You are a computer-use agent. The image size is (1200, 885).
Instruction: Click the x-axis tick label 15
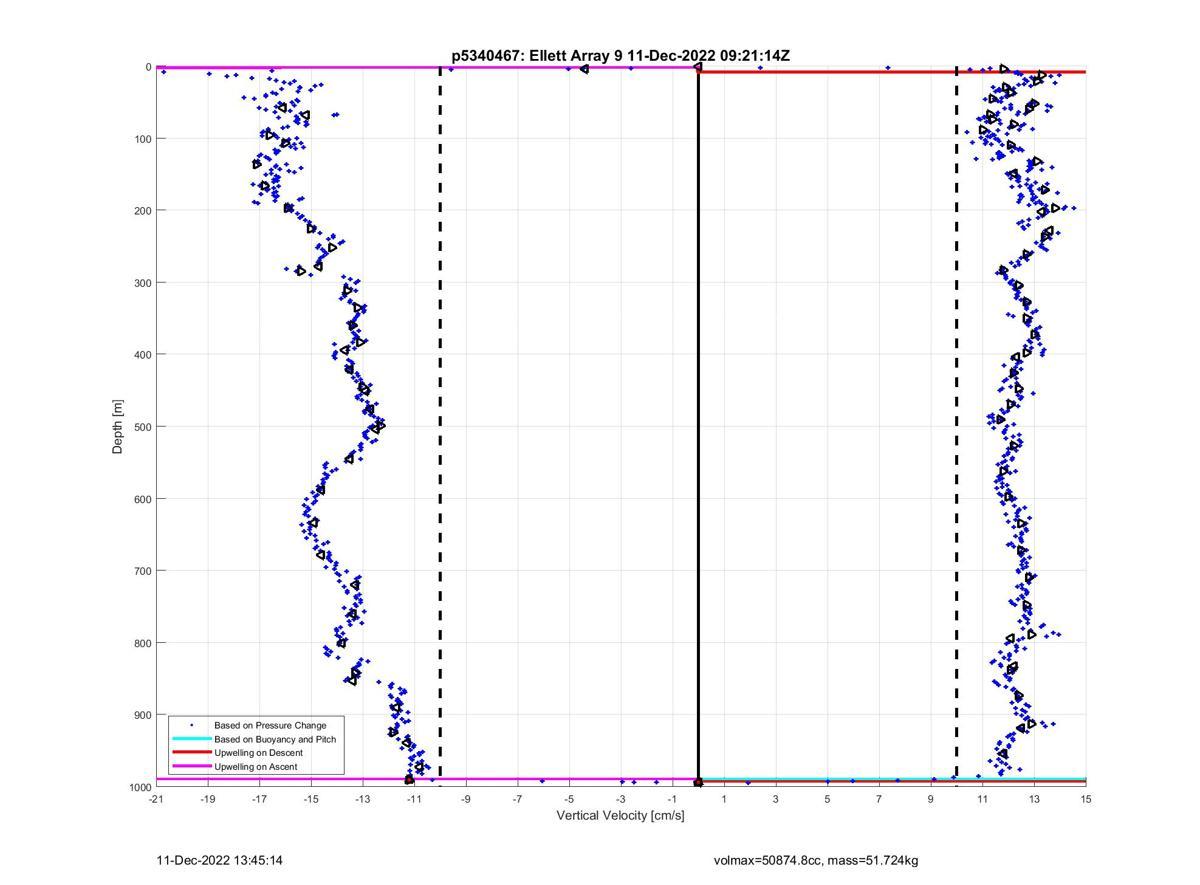pos(1086,799)
